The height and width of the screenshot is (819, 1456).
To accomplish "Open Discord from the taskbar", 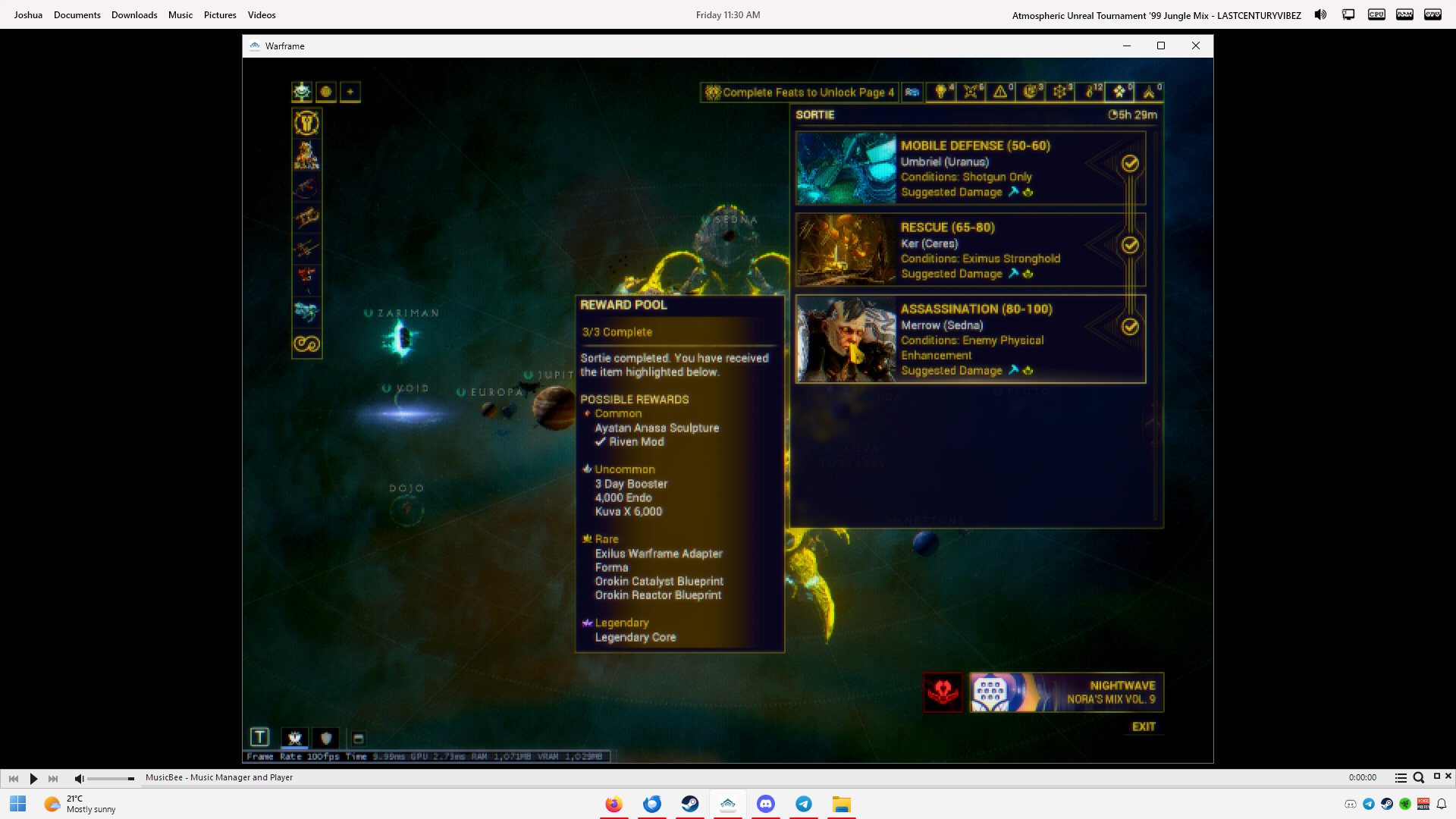I will 766,804.
